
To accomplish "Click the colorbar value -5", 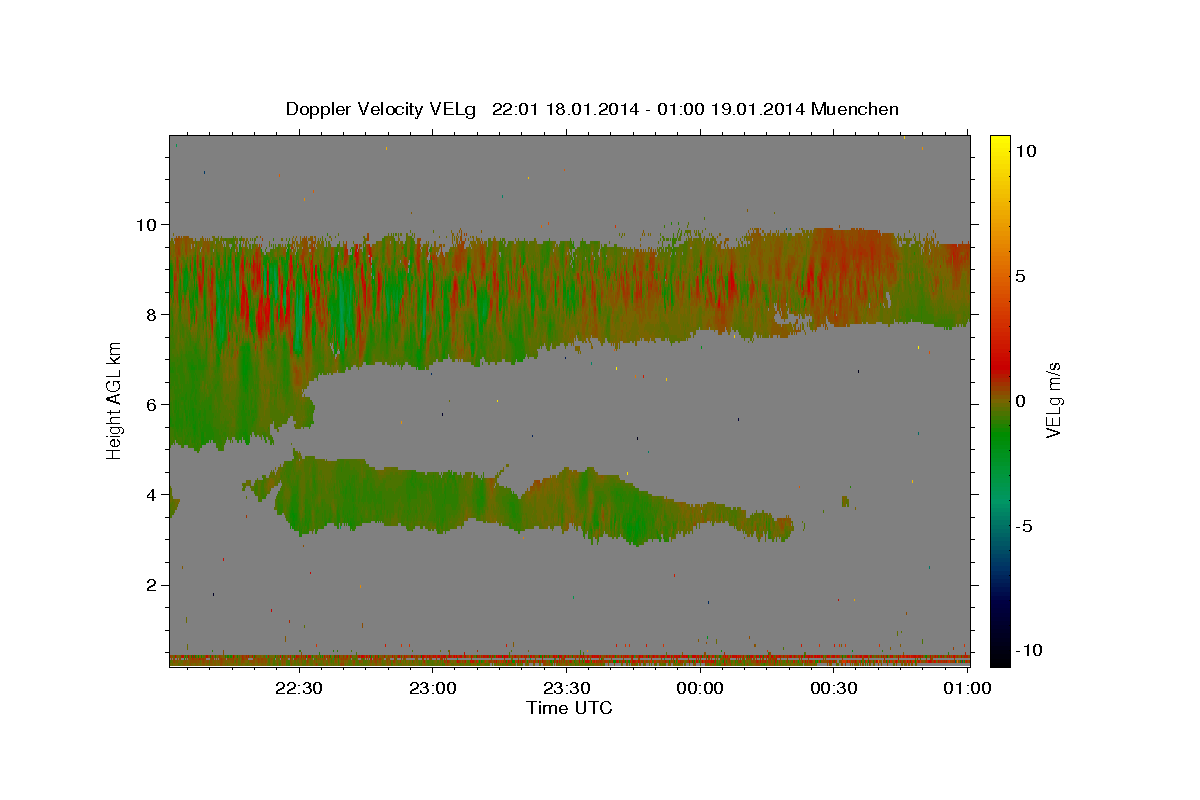I will [x=1025, y=526].
